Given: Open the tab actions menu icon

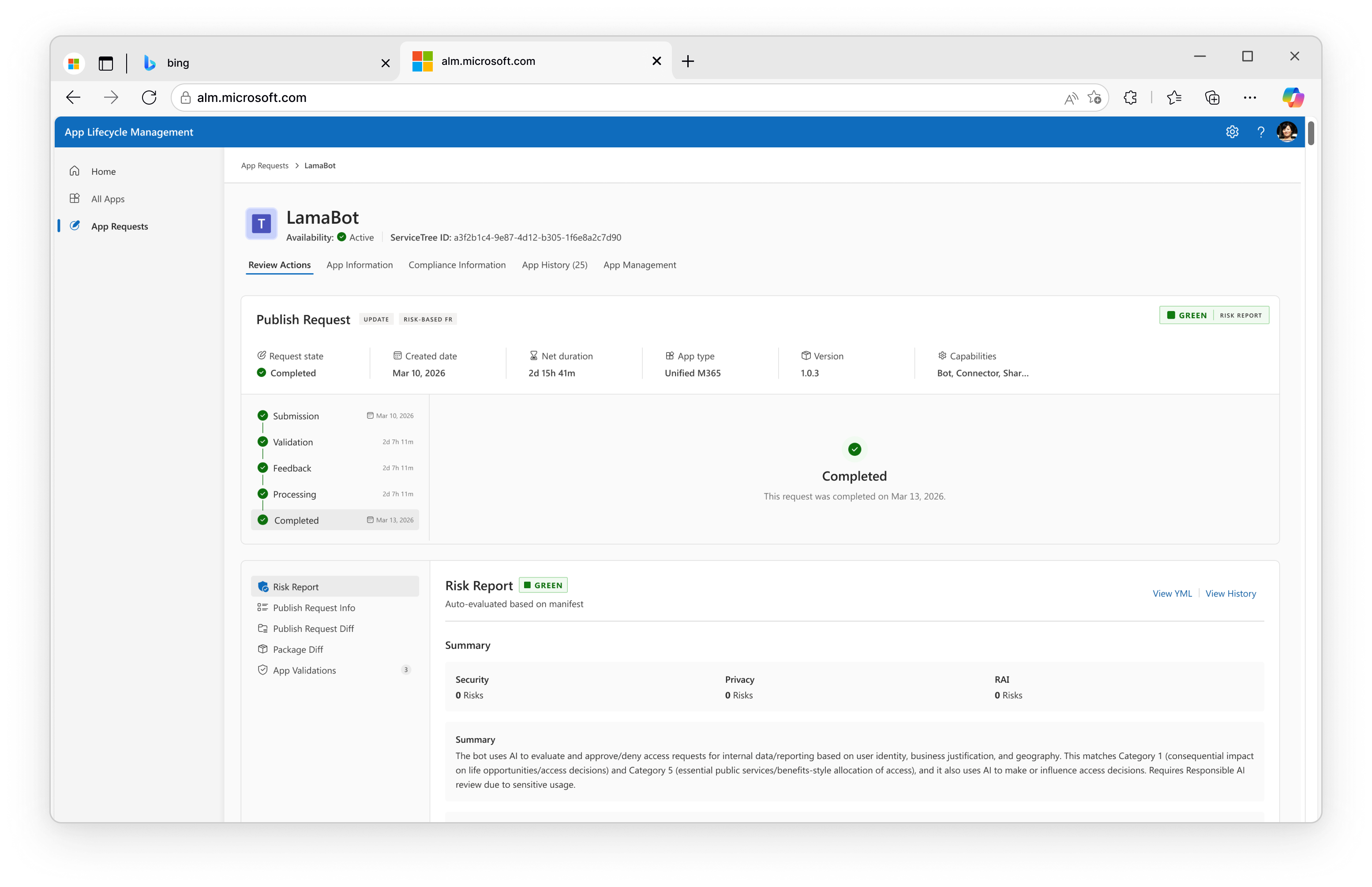Looking at the screenshot, I should point(105,63).
